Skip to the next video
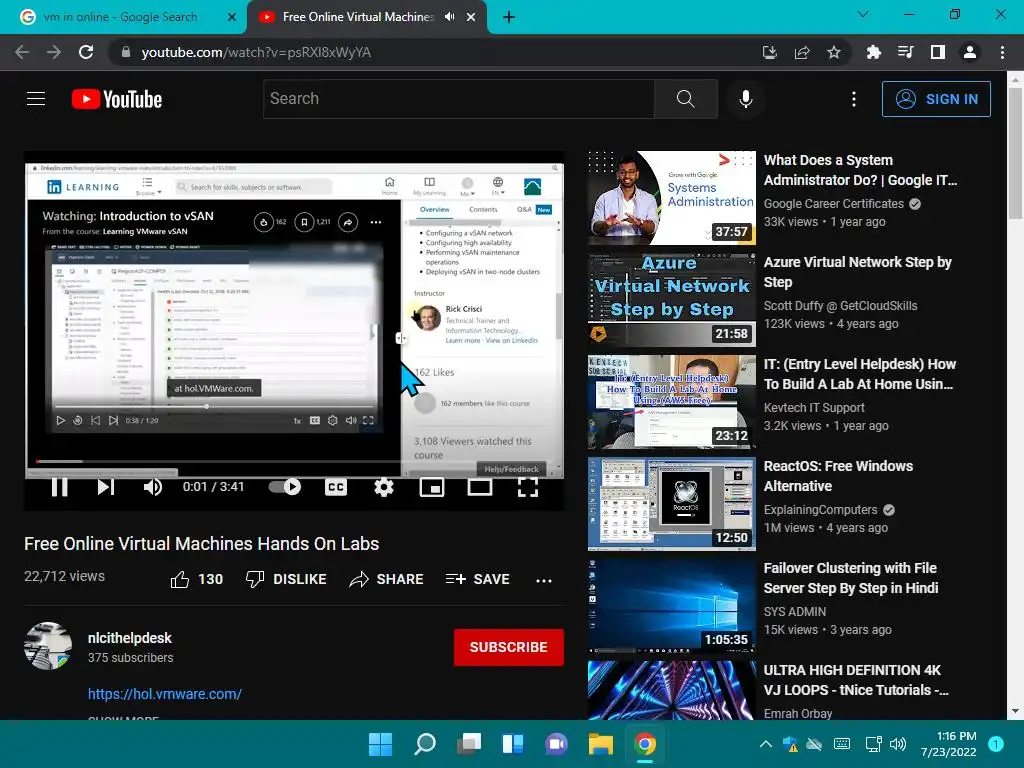1024x768 pixels. coord(106,487)
